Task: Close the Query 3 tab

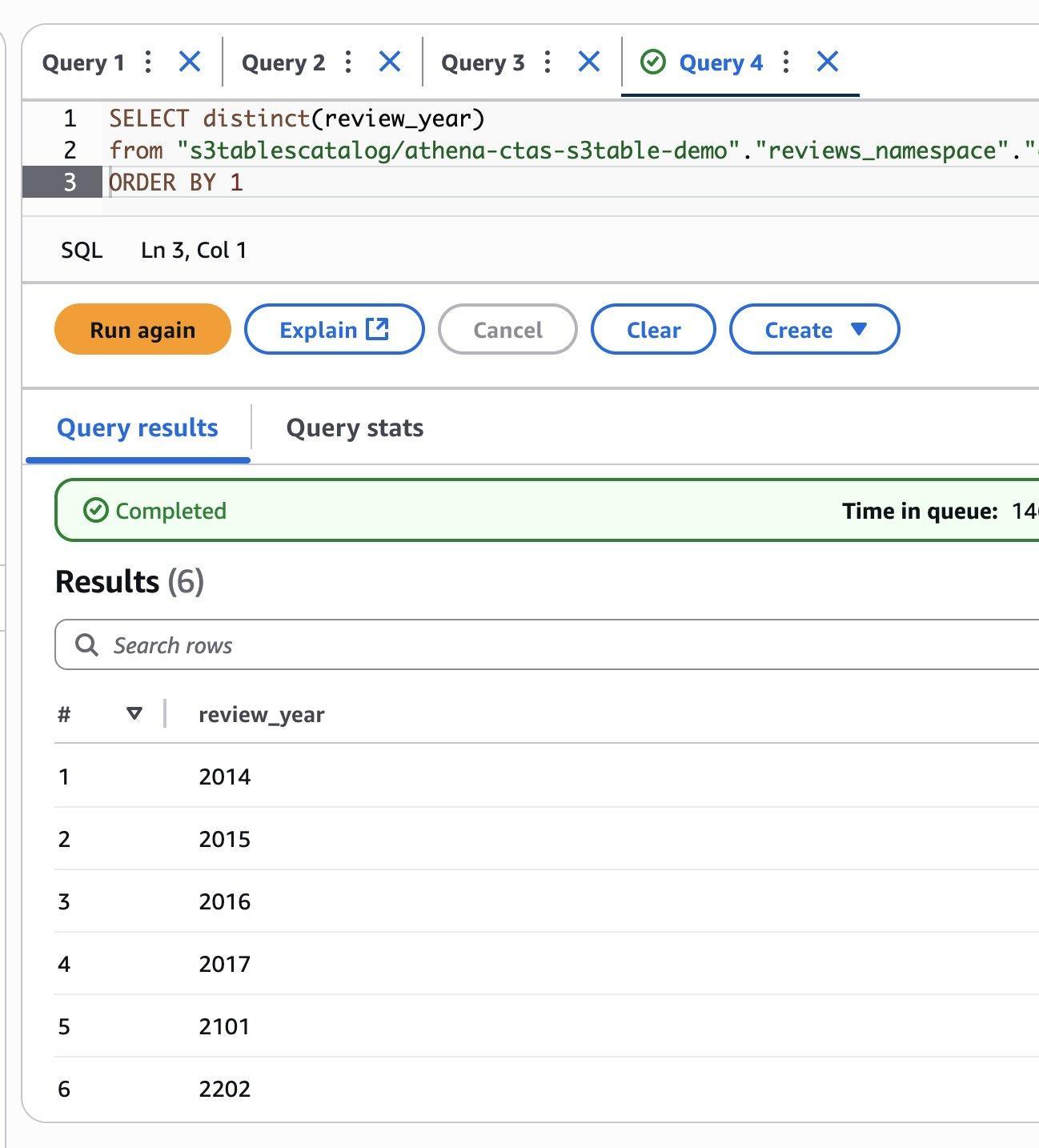Action: tap(589, 61)
